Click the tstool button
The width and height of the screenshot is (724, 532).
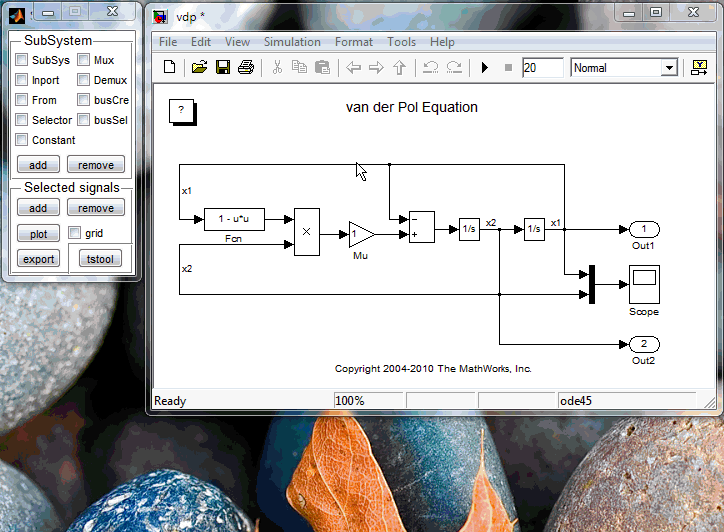pyautogui.click(x=99, y=259)
